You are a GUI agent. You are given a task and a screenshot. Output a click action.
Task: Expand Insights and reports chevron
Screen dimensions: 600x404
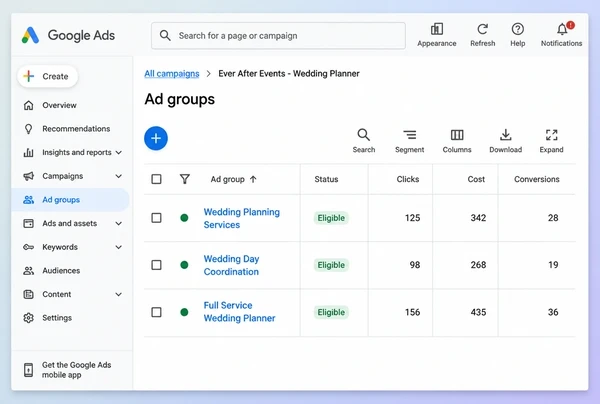click(119, 152)
